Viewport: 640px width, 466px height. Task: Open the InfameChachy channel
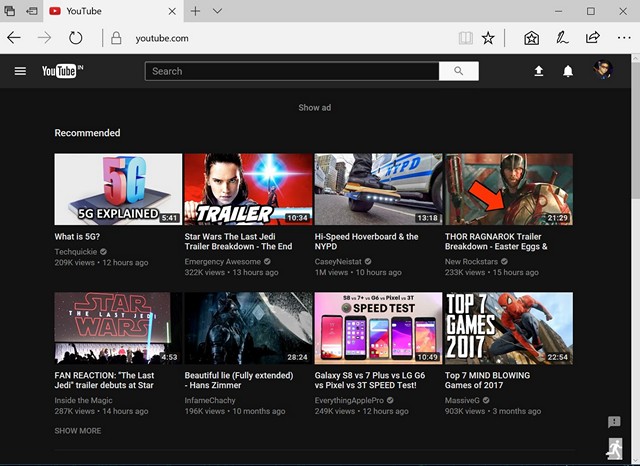point(210,400)
